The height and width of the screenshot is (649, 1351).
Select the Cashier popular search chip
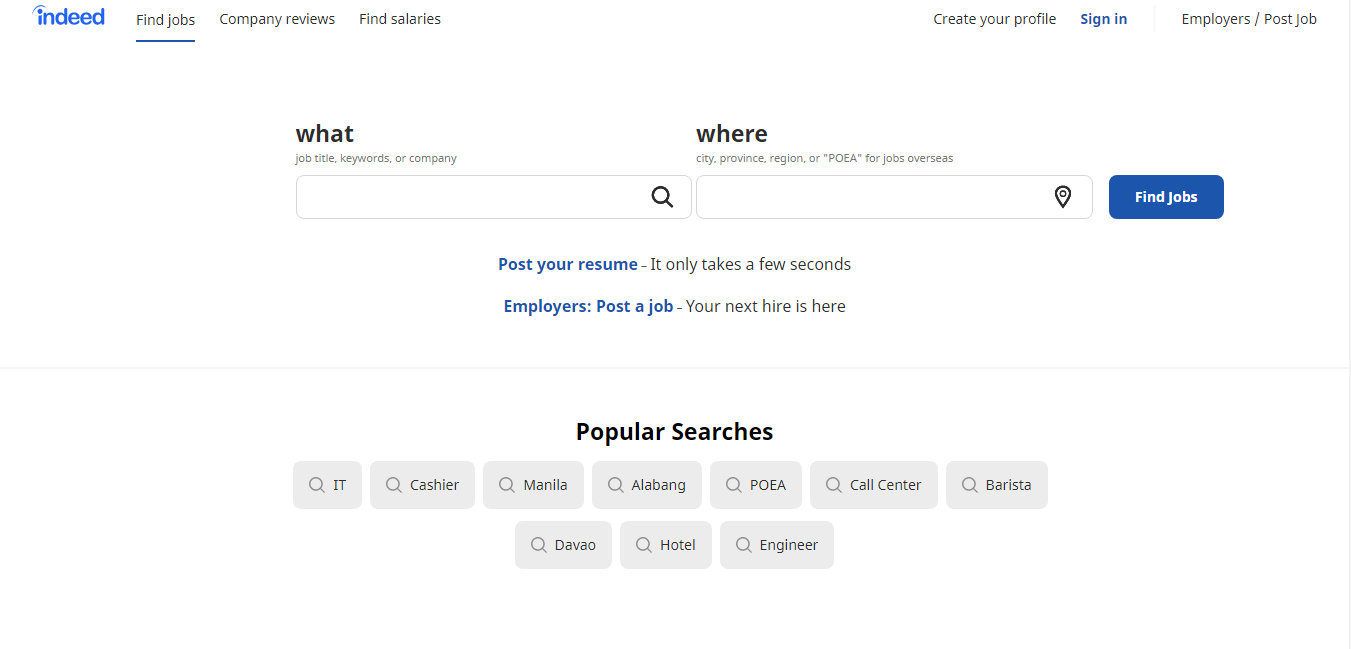pos(422,485)
